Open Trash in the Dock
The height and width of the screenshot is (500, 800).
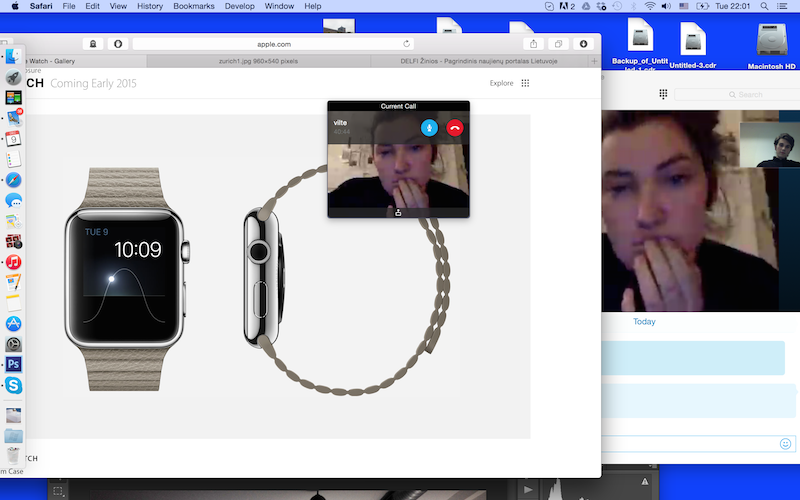coord(13,454)
